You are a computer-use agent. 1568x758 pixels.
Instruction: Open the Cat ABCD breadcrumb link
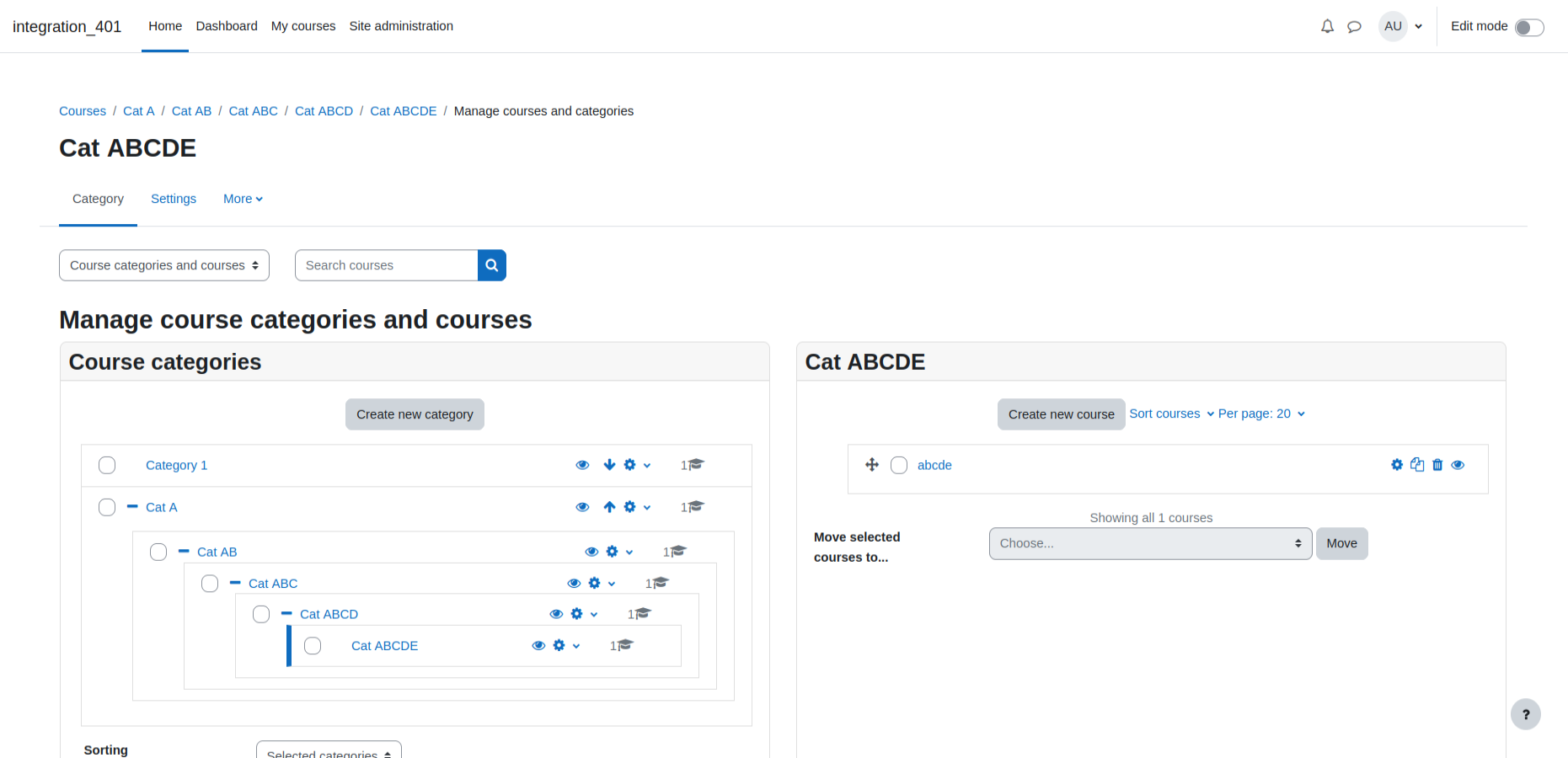324,111
